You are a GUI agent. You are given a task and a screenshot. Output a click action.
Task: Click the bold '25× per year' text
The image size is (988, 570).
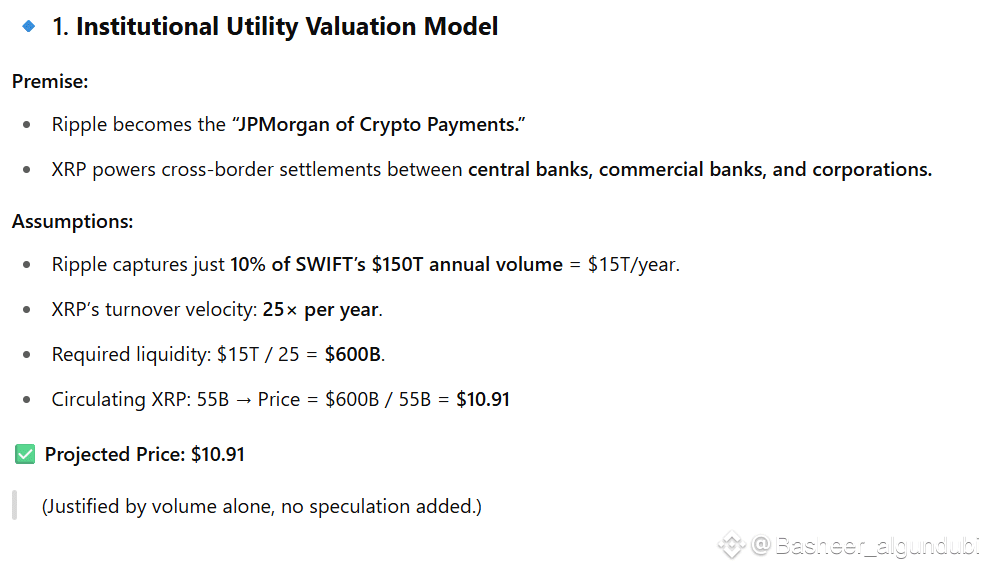point(321,309)
